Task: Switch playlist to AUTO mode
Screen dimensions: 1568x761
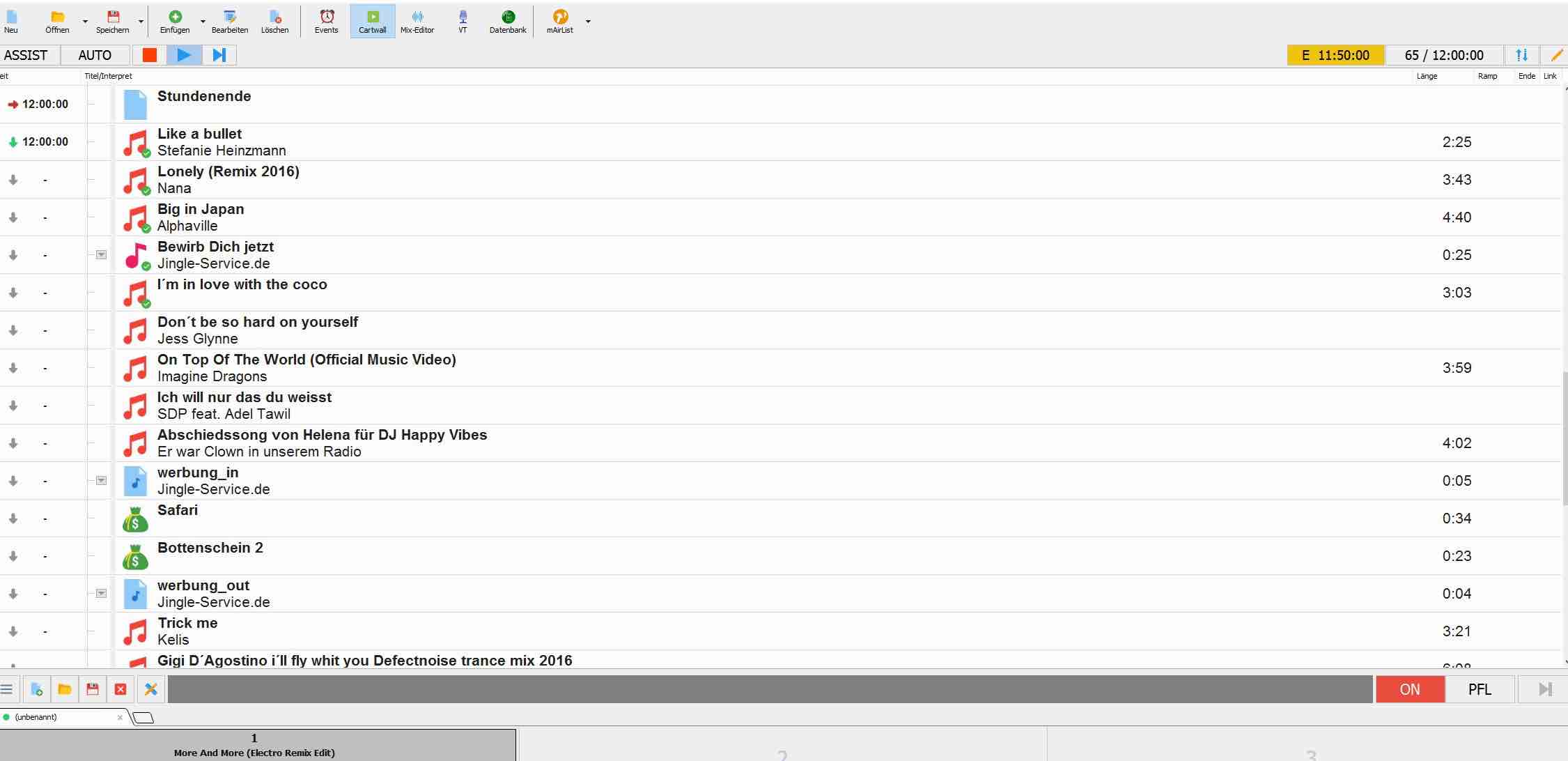Action: 95,55
